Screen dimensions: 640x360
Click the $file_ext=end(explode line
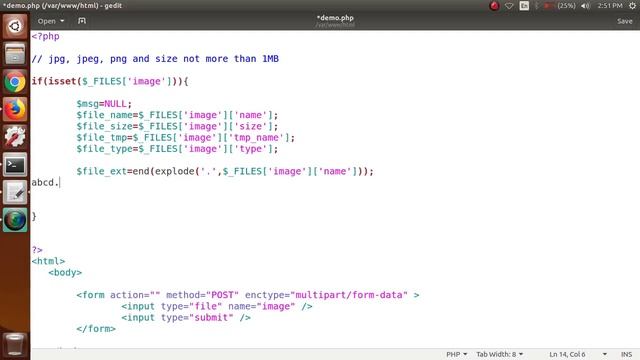(x=225, y=171)
